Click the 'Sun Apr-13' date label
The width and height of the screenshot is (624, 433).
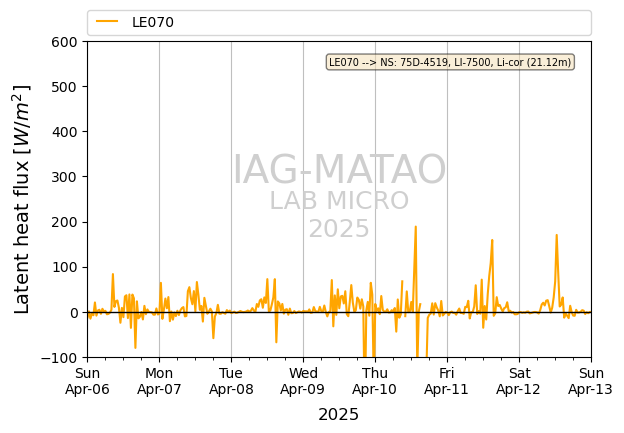click(x=591, y=381)
